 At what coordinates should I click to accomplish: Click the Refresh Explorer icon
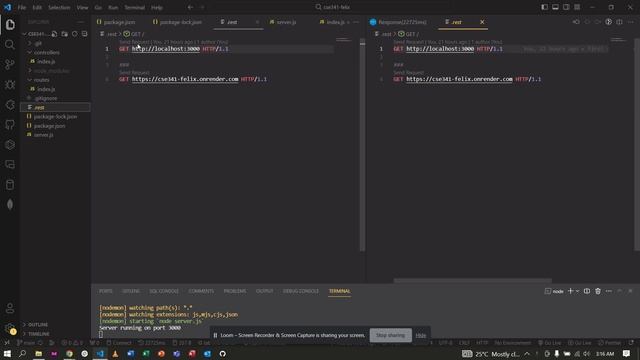click(75, 34)
